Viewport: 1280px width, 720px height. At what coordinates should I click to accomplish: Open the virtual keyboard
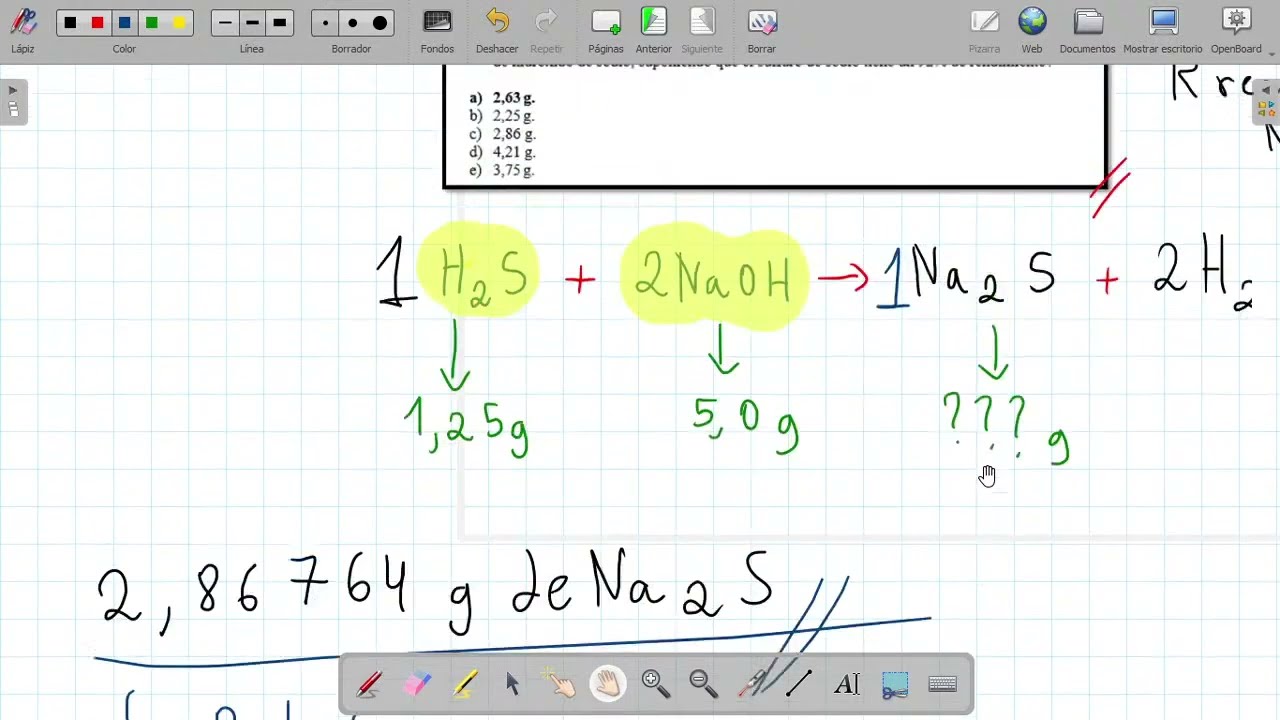tap(943, 684)
